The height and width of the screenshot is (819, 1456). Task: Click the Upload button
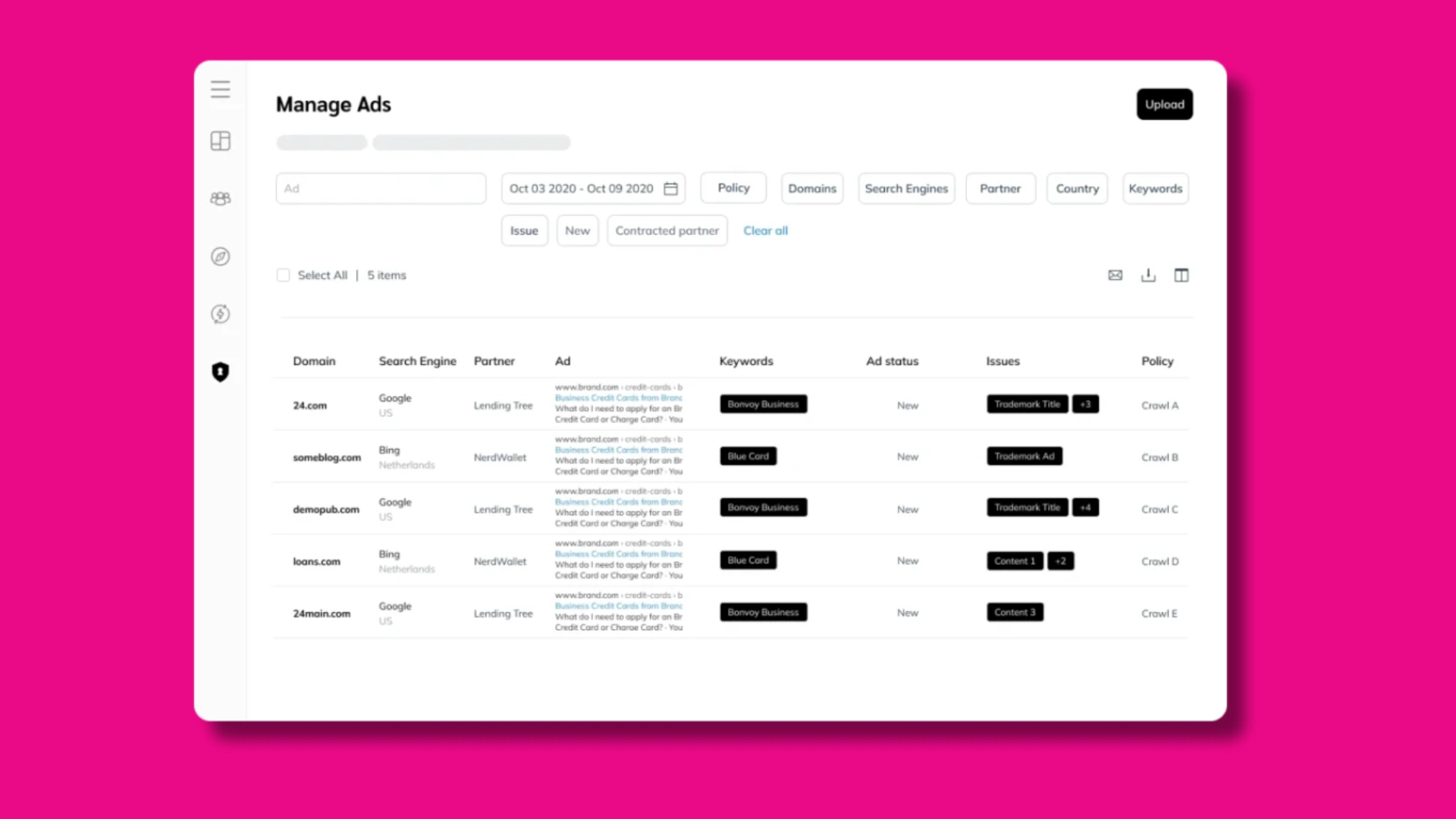(1164, 104)
